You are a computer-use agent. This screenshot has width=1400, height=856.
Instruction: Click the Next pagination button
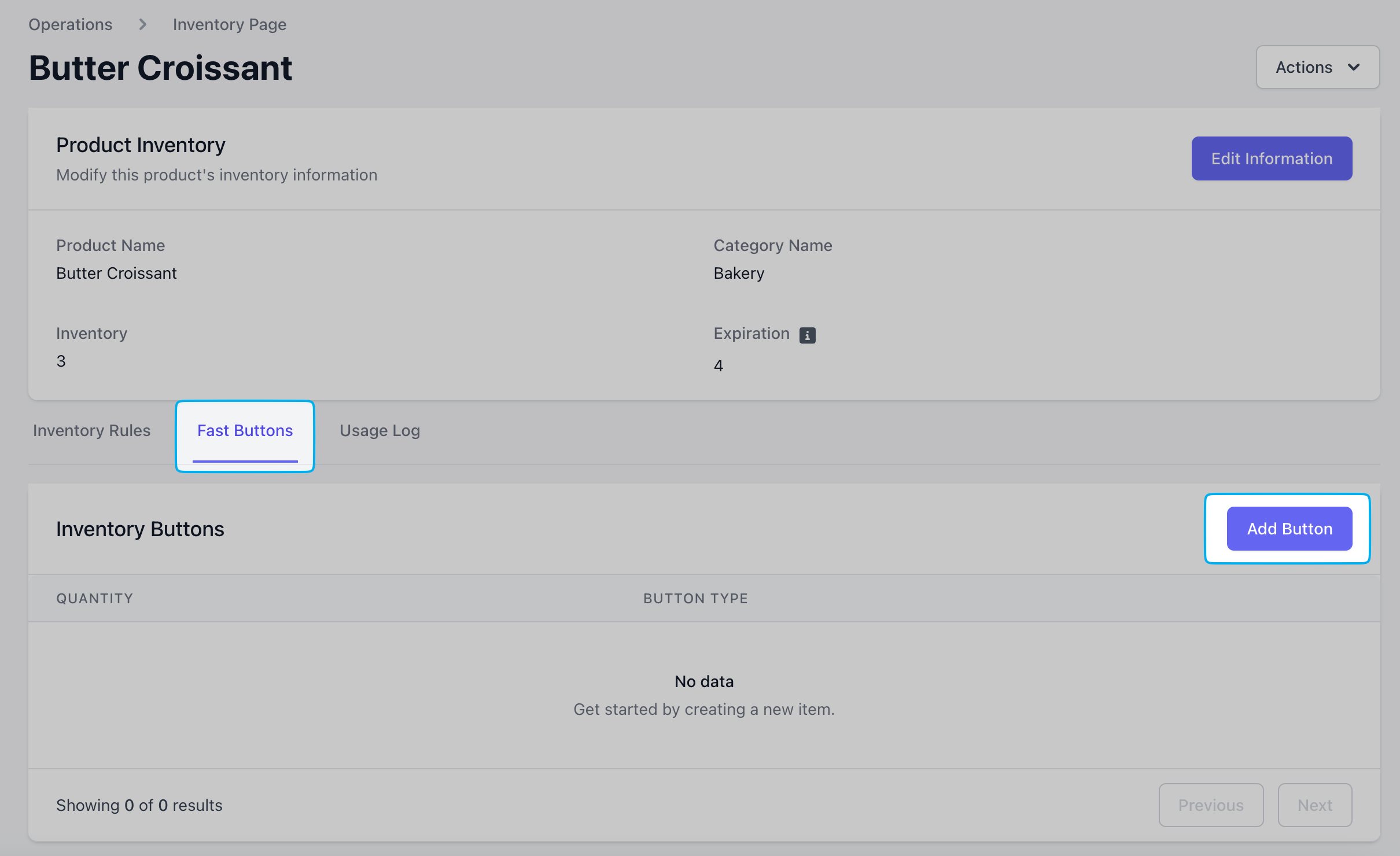[x=1314, y=805]
